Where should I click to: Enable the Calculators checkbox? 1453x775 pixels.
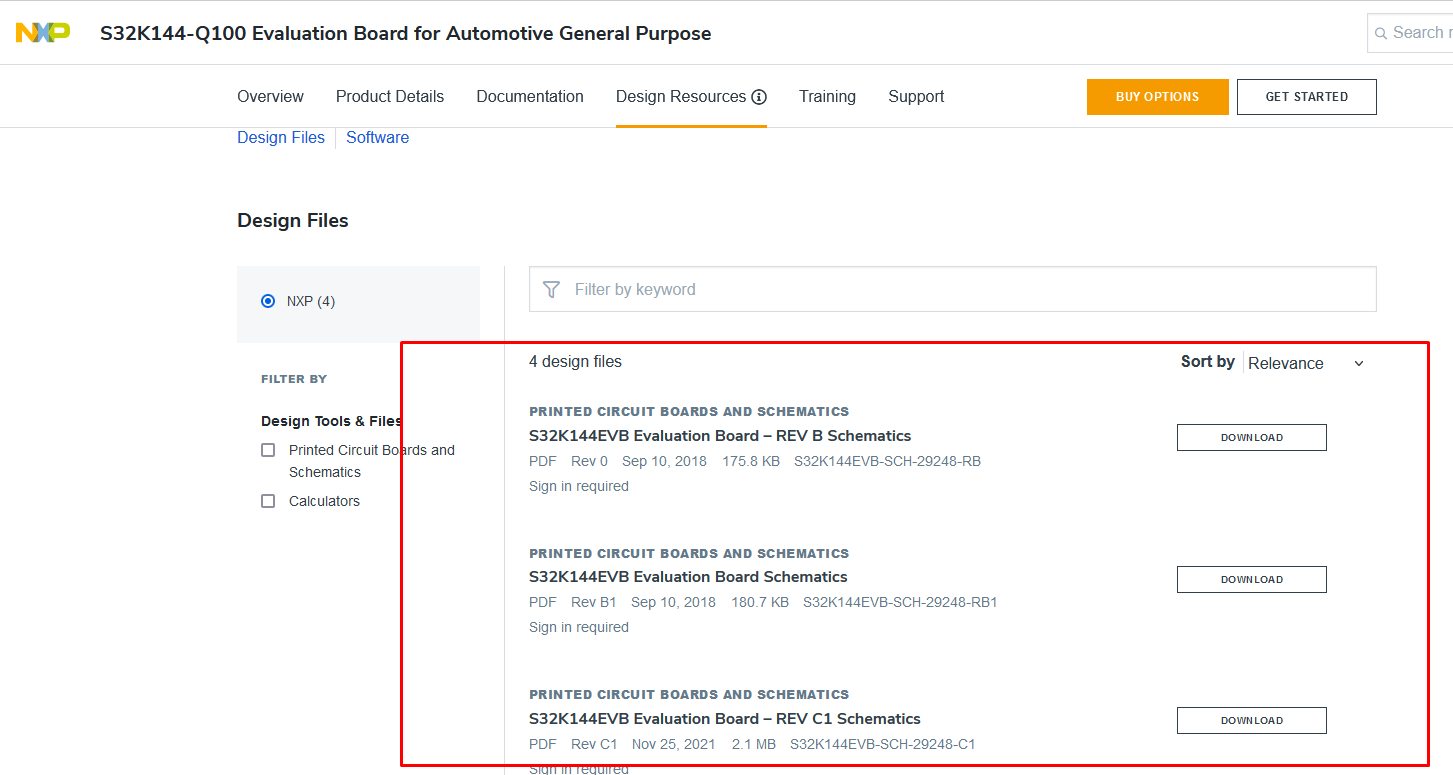[x=268, y=501]
